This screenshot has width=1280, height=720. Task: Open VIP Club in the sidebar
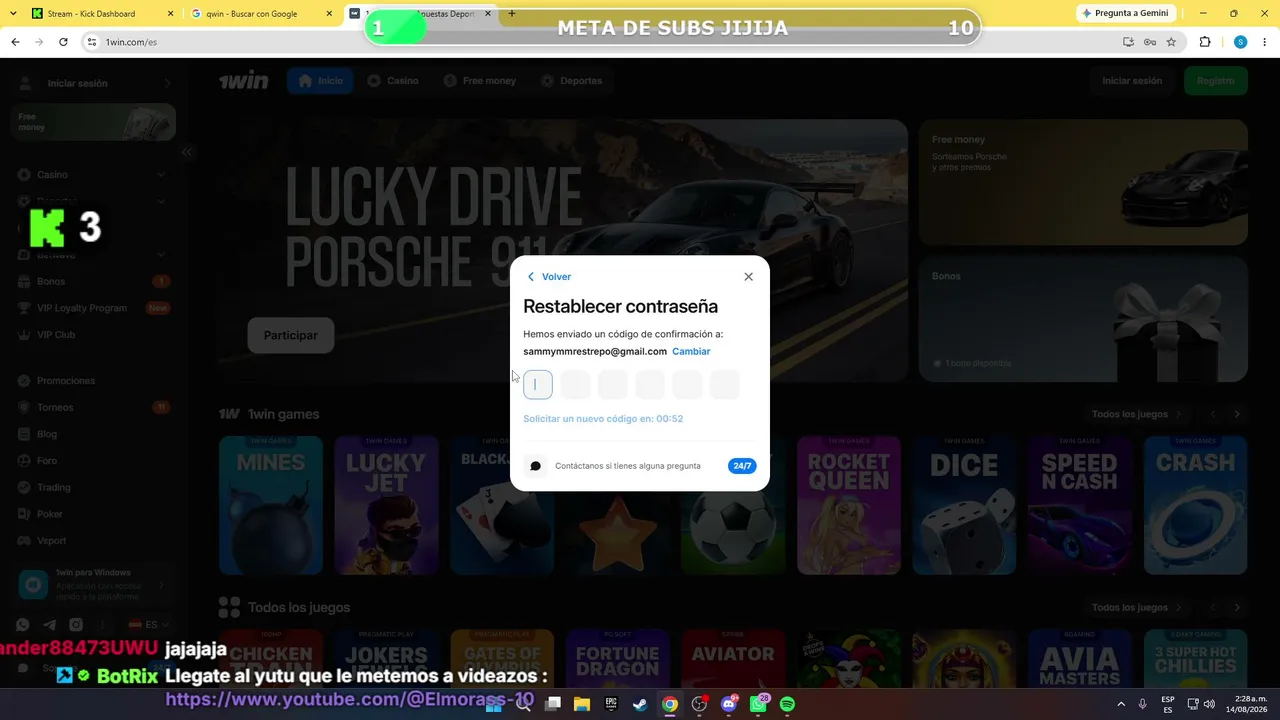92,335
